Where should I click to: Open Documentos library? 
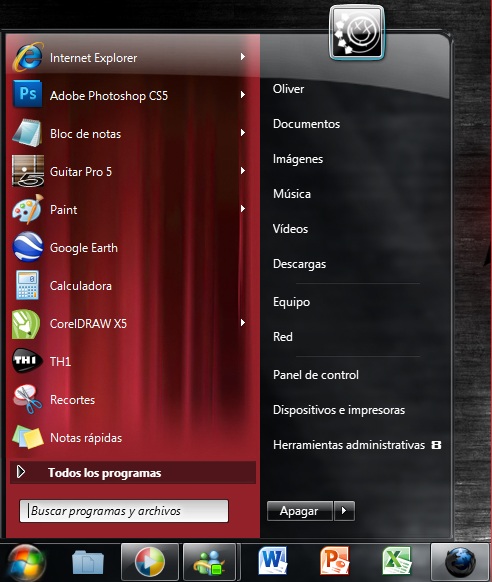[x=306, y=124]
